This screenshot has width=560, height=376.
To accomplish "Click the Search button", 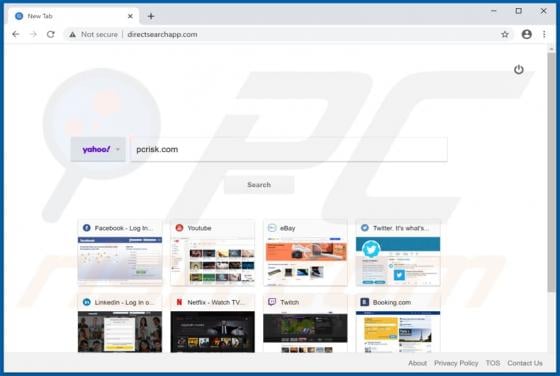I will [259, 185].
